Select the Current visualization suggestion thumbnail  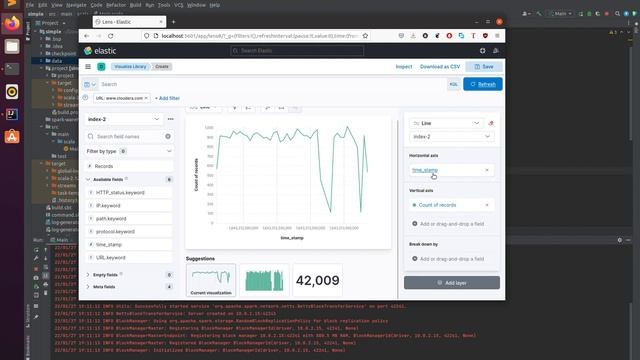(211, 280)
